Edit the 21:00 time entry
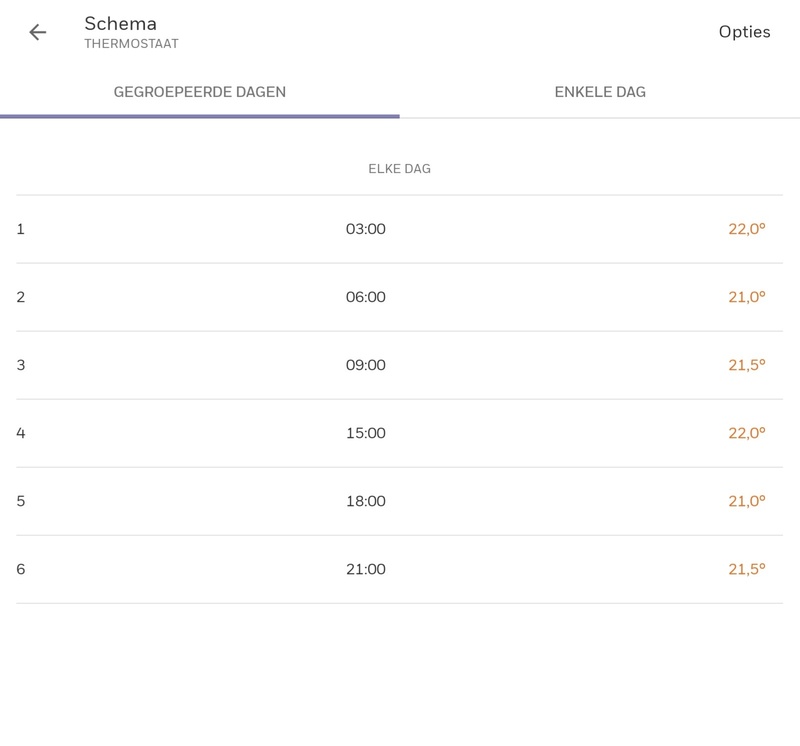 pyautogui.click(x=365, y=569)
